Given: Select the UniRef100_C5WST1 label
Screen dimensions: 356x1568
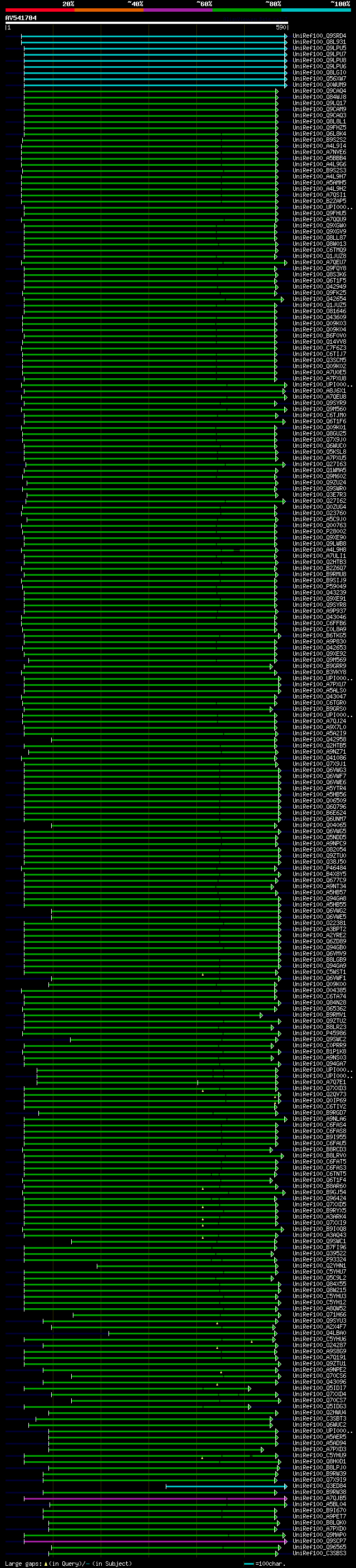Looking at the screenshot, I should (x=319, y=972).
